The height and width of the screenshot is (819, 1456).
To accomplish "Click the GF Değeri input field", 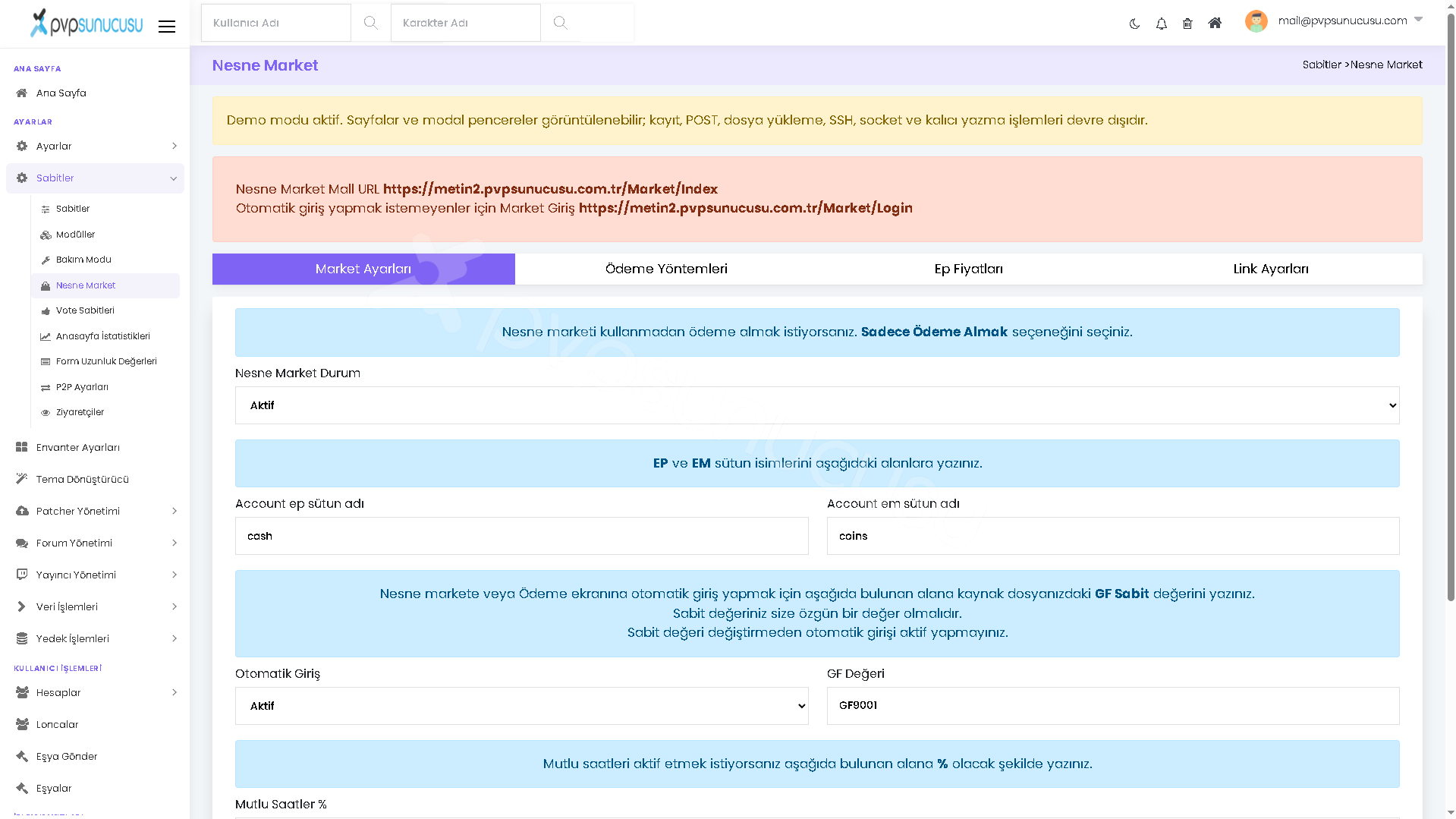I will [x=1113, y=706].
